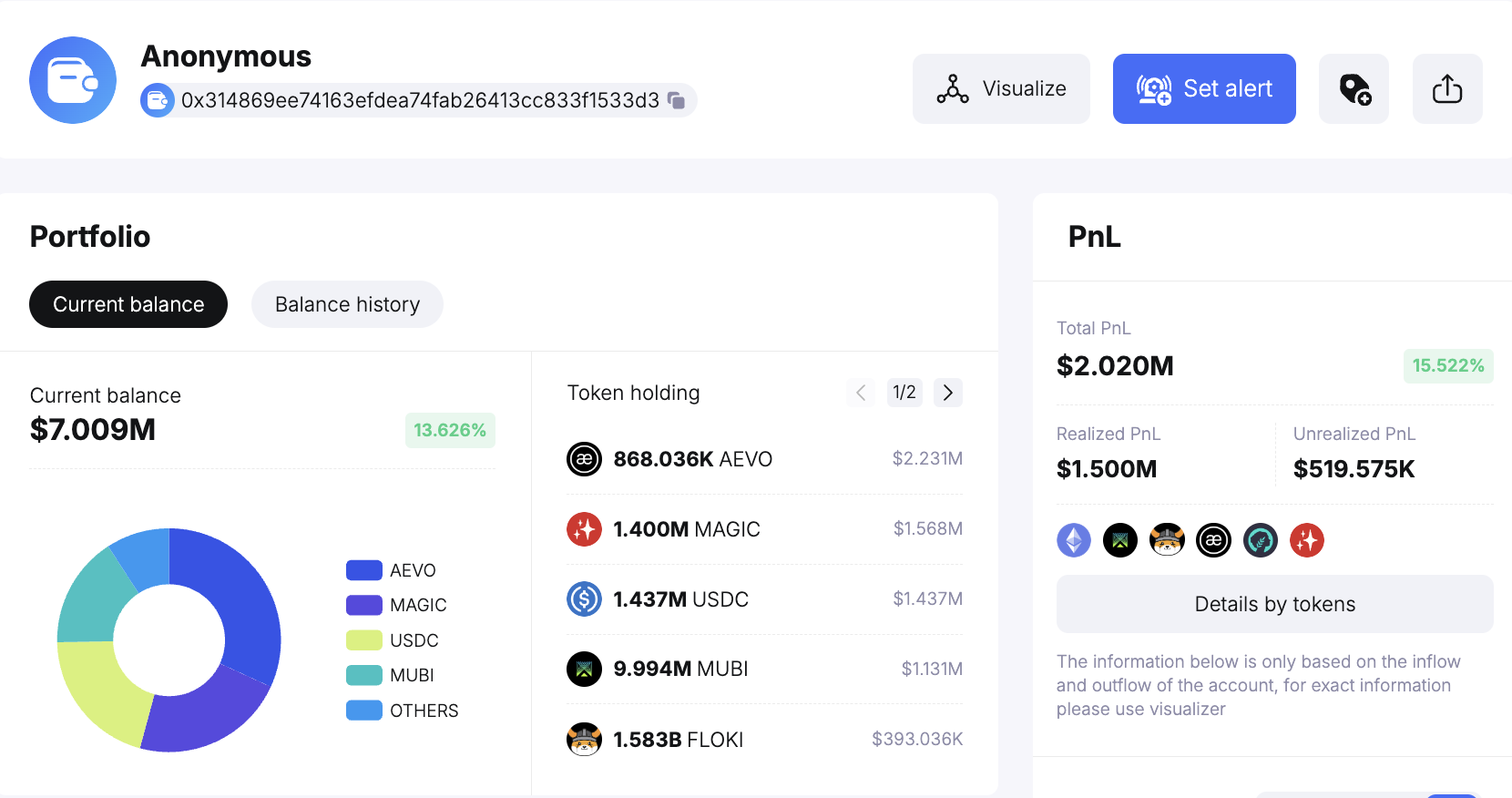This screenshot has width=1512, height=798.
Task: Copy the wallet address using copy icon
Action: (676, 100)
